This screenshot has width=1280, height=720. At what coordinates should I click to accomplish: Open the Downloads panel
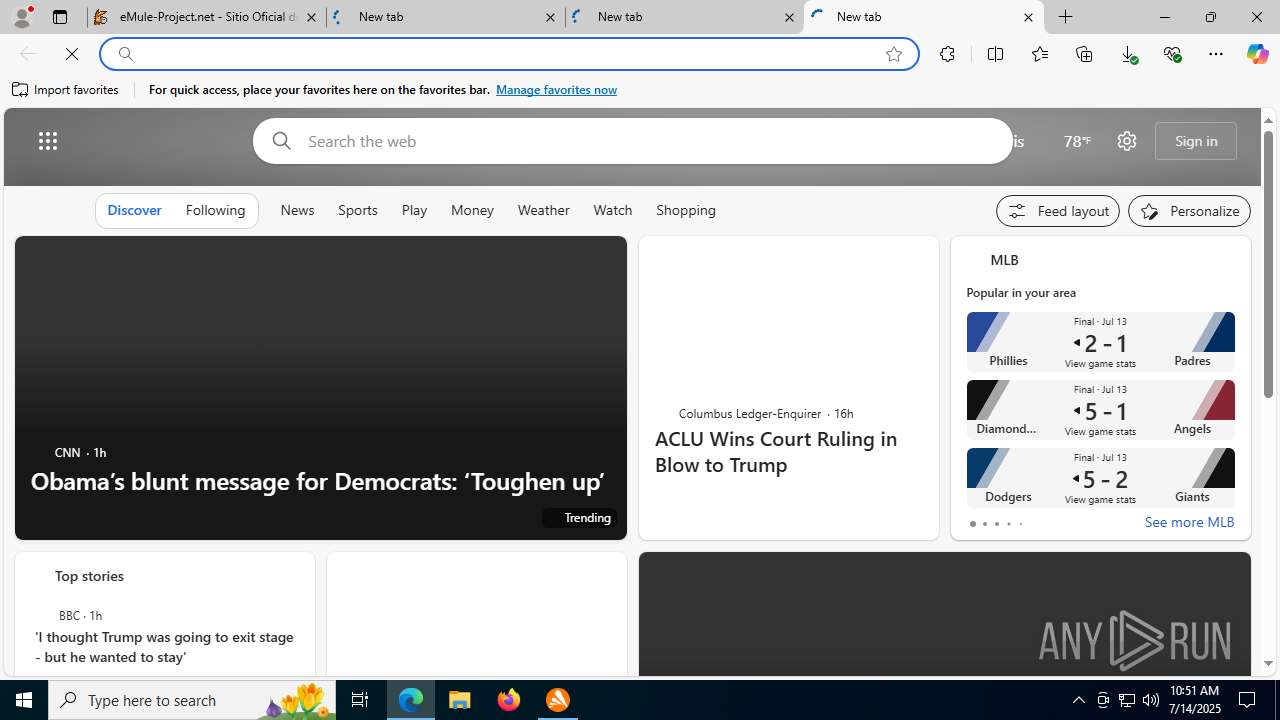coord(1128,54)
